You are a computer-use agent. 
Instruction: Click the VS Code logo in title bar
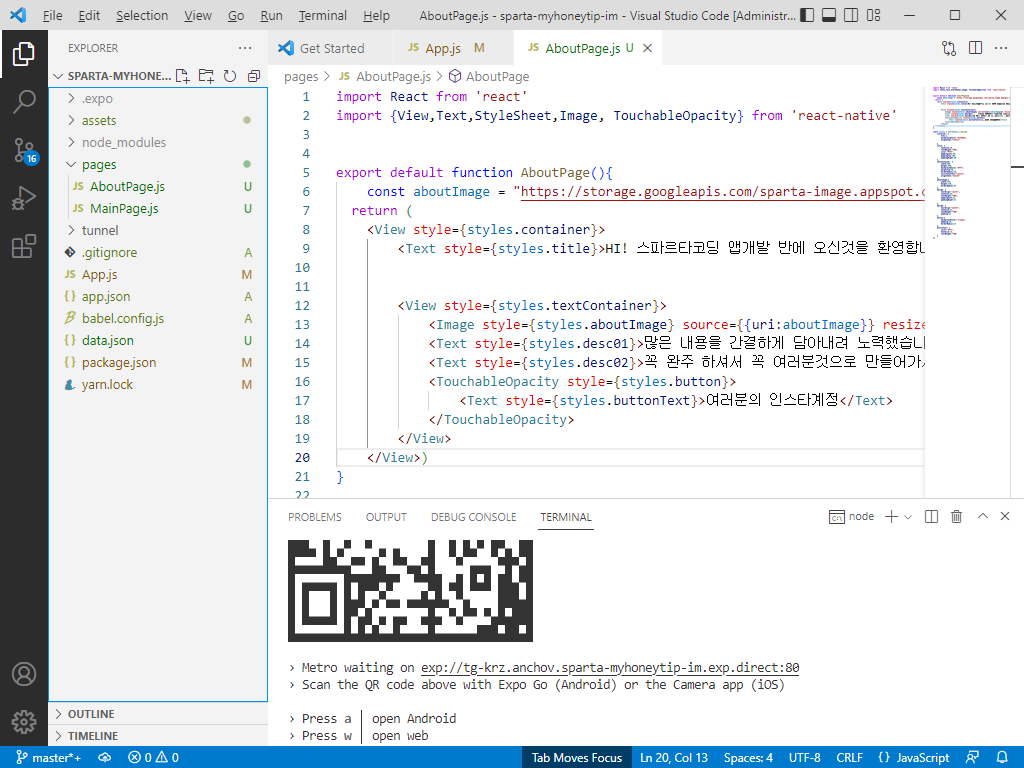tap(18, 14)
